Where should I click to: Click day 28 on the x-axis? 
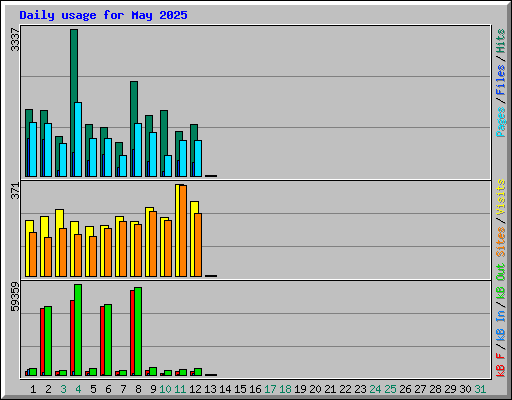(x=435, y=389)
